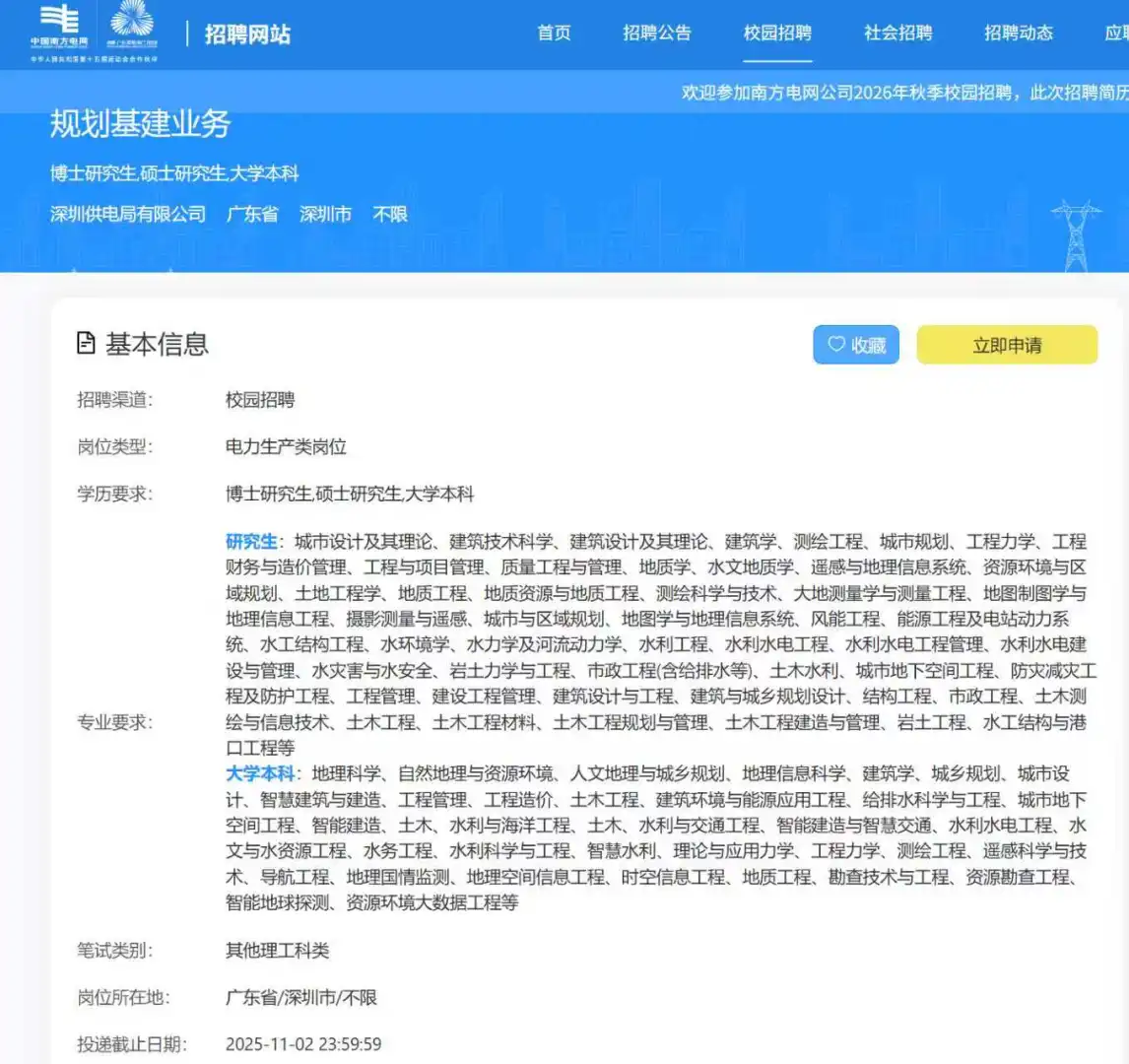Click the 笔试类别 label
Screen dimensions: 1129x1064
click(114, 951)
